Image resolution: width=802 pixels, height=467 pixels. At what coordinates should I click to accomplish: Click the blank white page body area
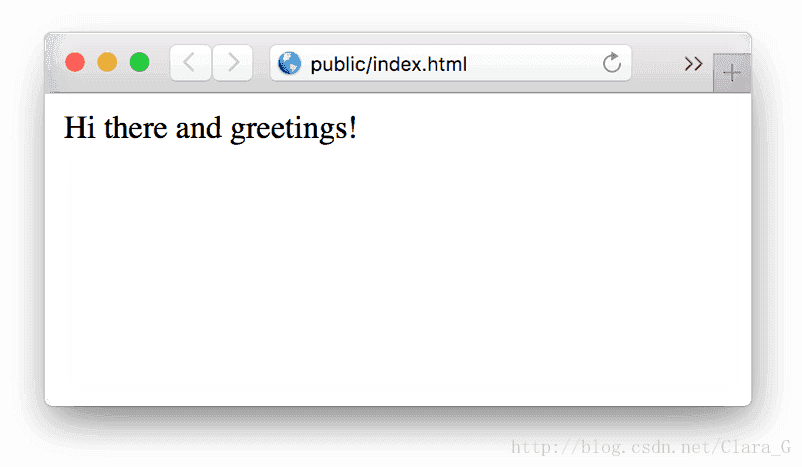(x=398, y=271)
